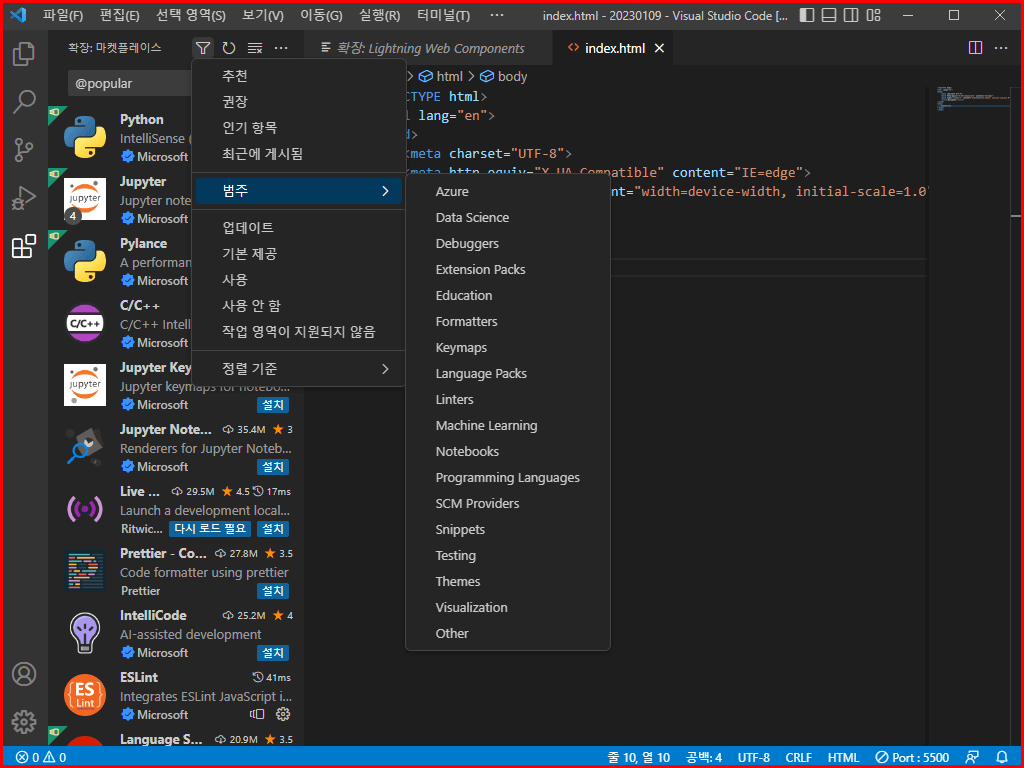Viewport: 1024px width, 768px height.
Task: Open ESLint manage gear icon
Action: point(283,714)
